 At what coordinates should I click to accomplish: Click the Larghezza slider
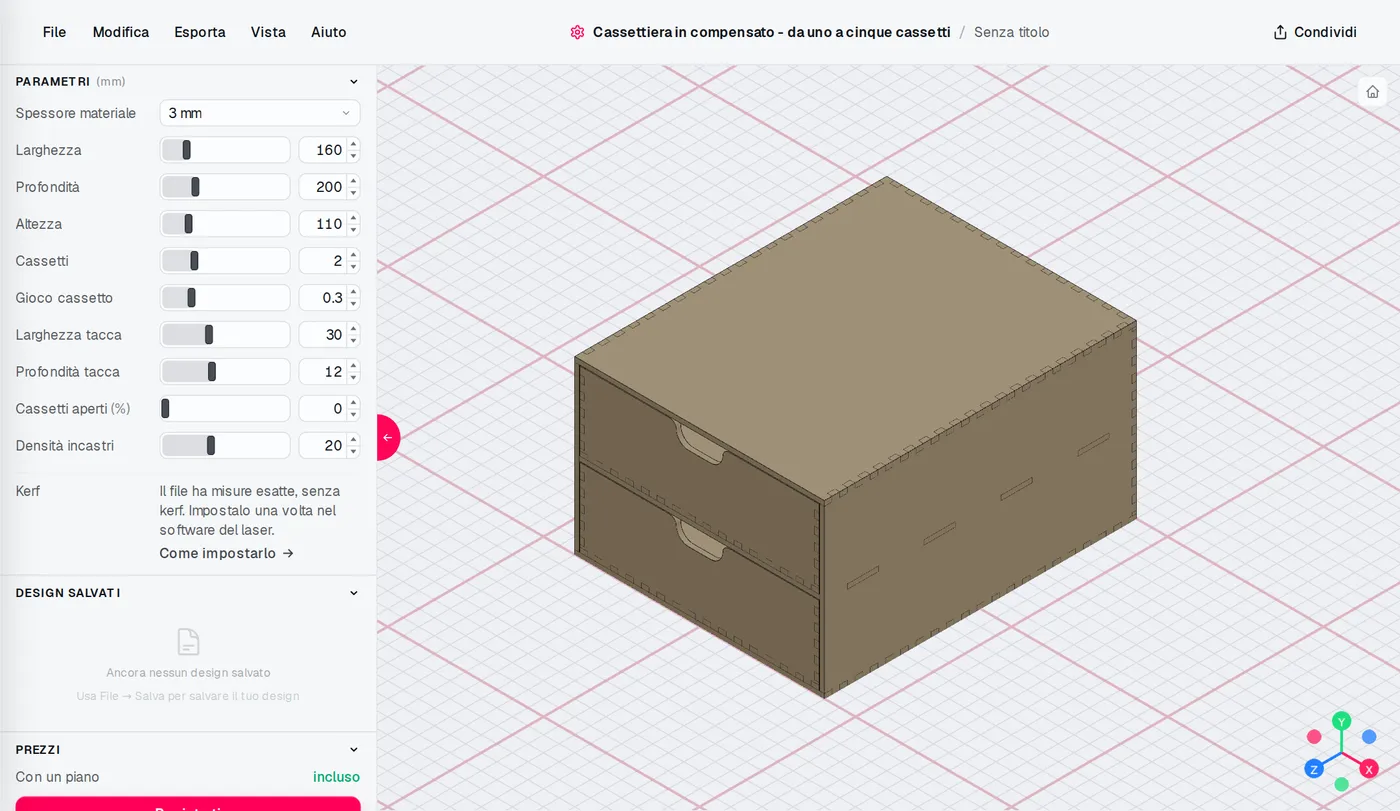tap(225, 150)
